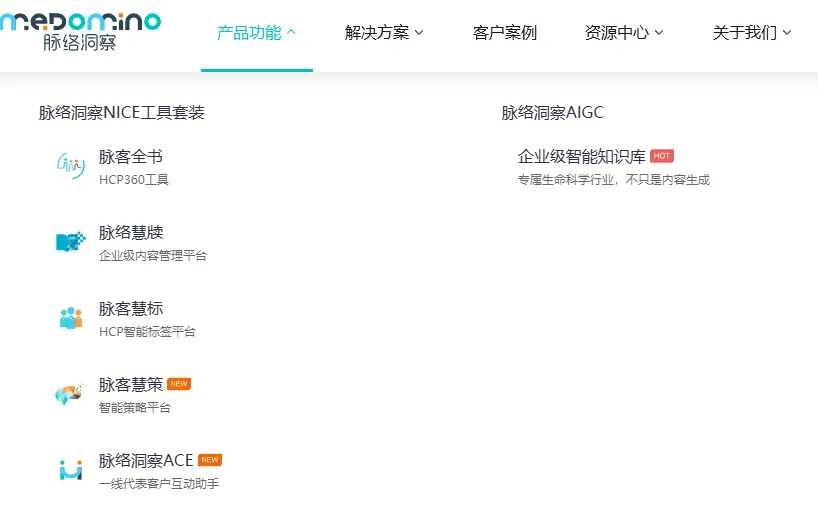Click the 脉络洞察NICE工具套装 section heading
This screenshot has width=818, height=521.
(x=121, y=113)
